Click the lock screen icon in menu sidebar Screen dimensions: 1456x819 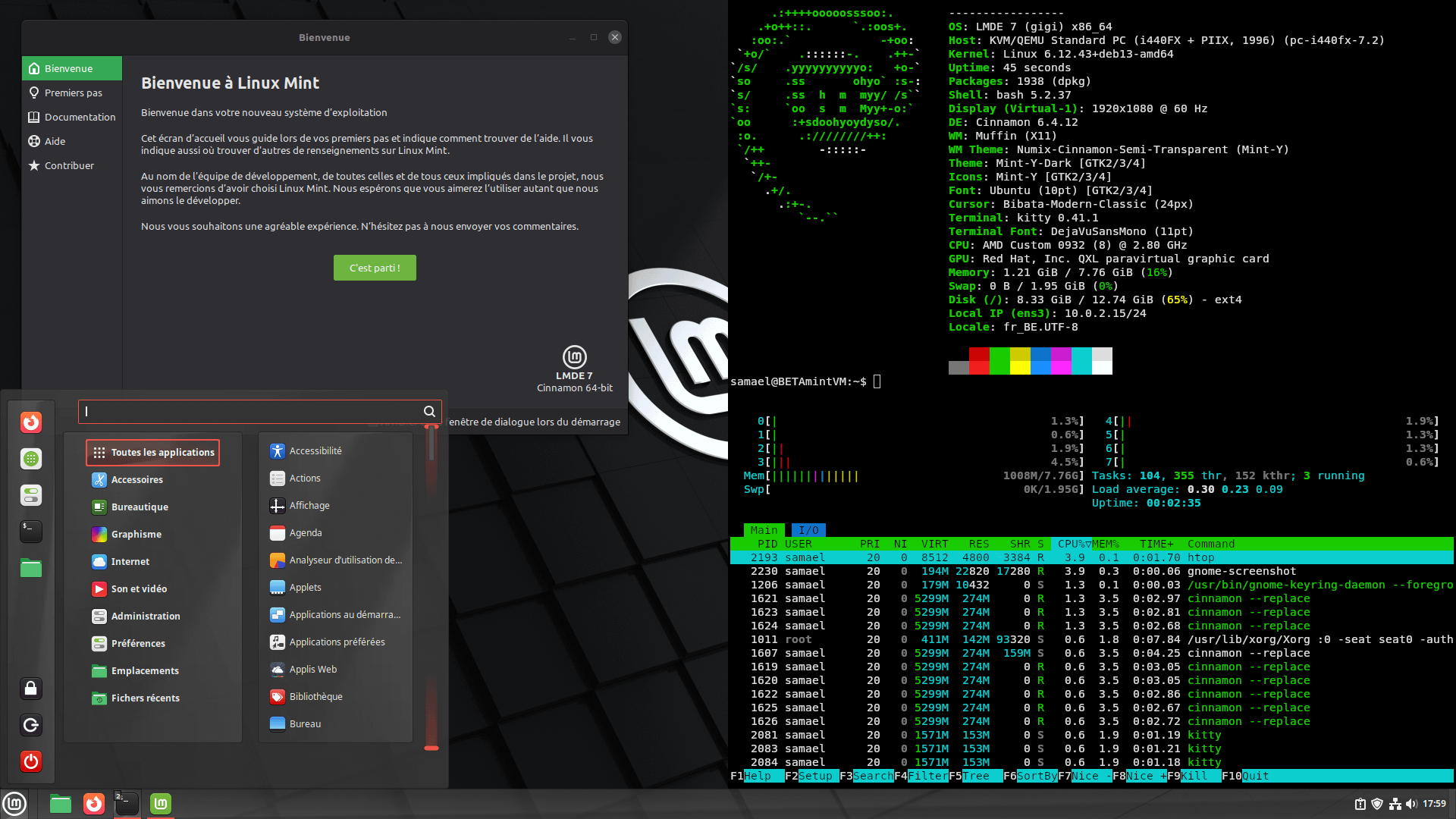31,689
